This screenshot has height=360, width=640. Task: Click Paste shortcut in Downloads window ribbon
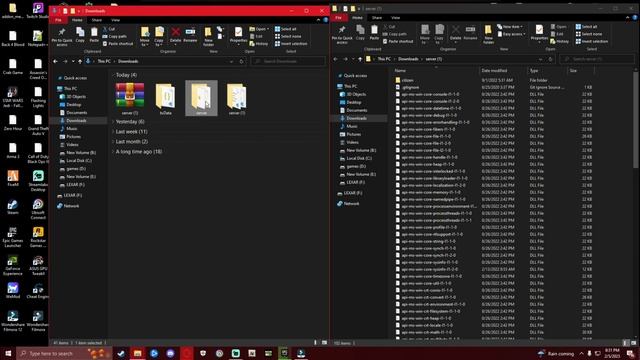(x=118, y=44)
